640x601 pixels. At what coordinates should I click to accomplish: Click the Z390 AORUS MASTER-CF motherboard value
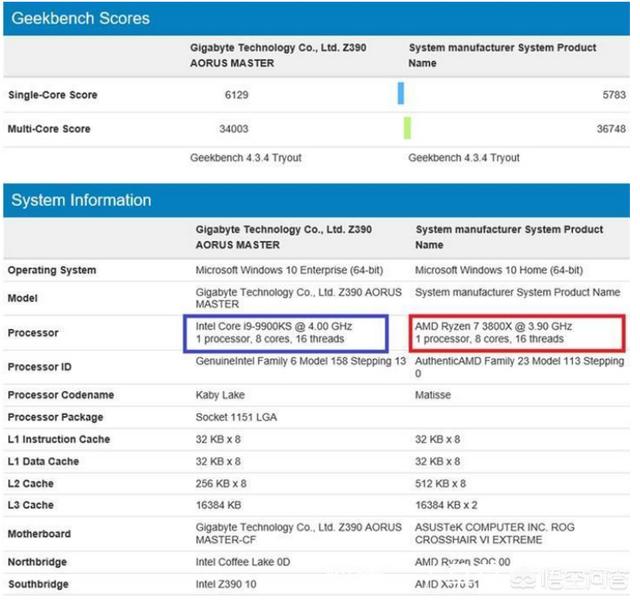tap(298, 533)
